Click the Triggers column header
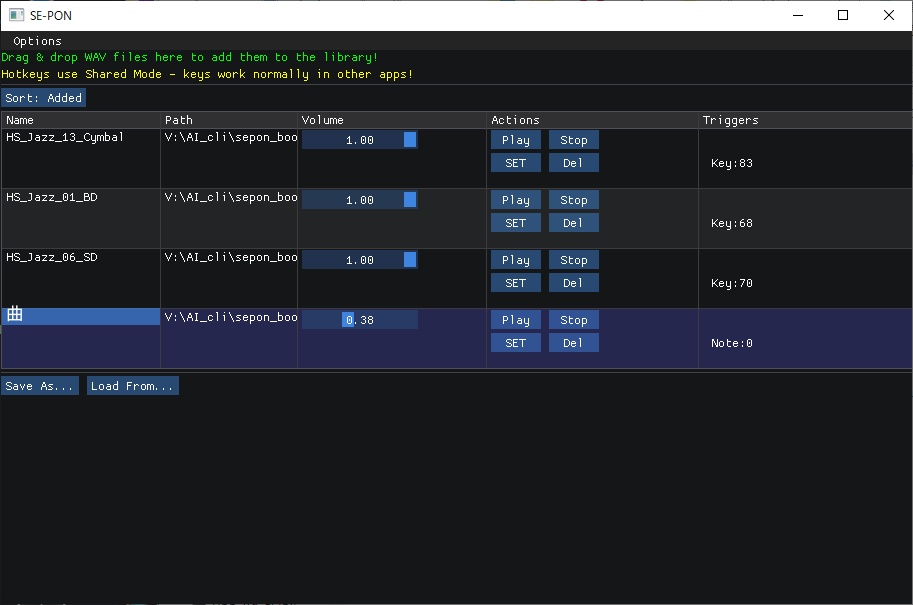Viewport: 913px width, 605px height. click(730, 120)
